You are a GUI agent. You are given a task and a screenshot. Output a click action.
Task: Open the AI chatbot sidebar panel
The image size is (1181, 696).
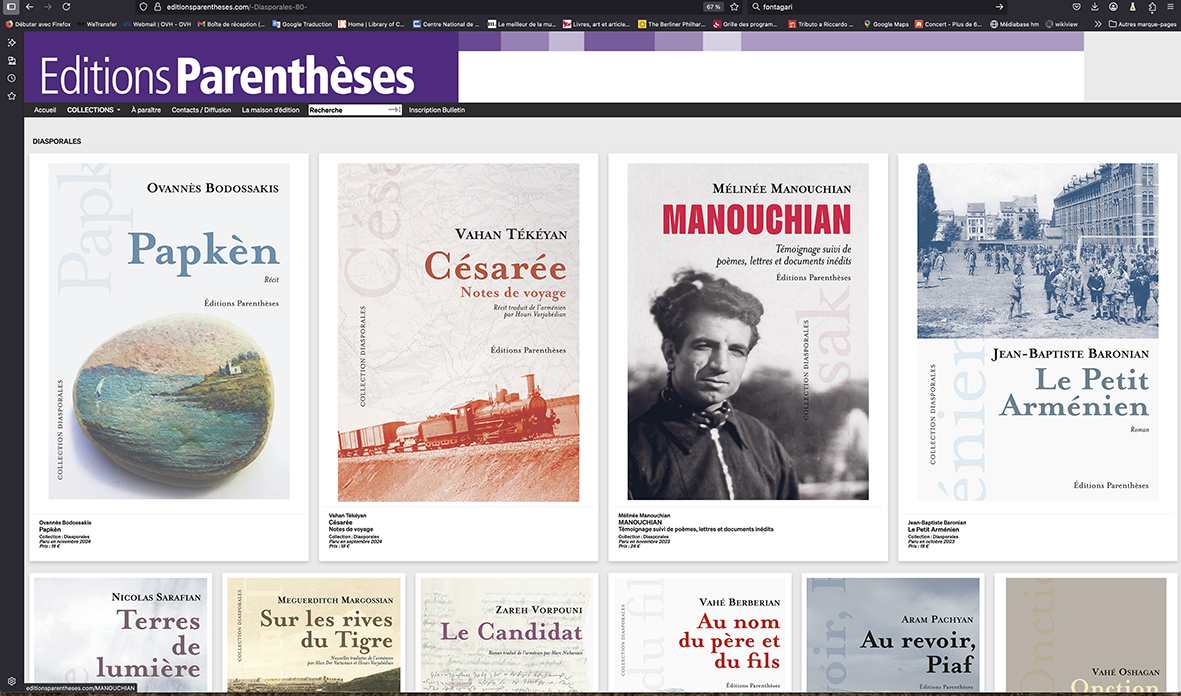(11, 42)
